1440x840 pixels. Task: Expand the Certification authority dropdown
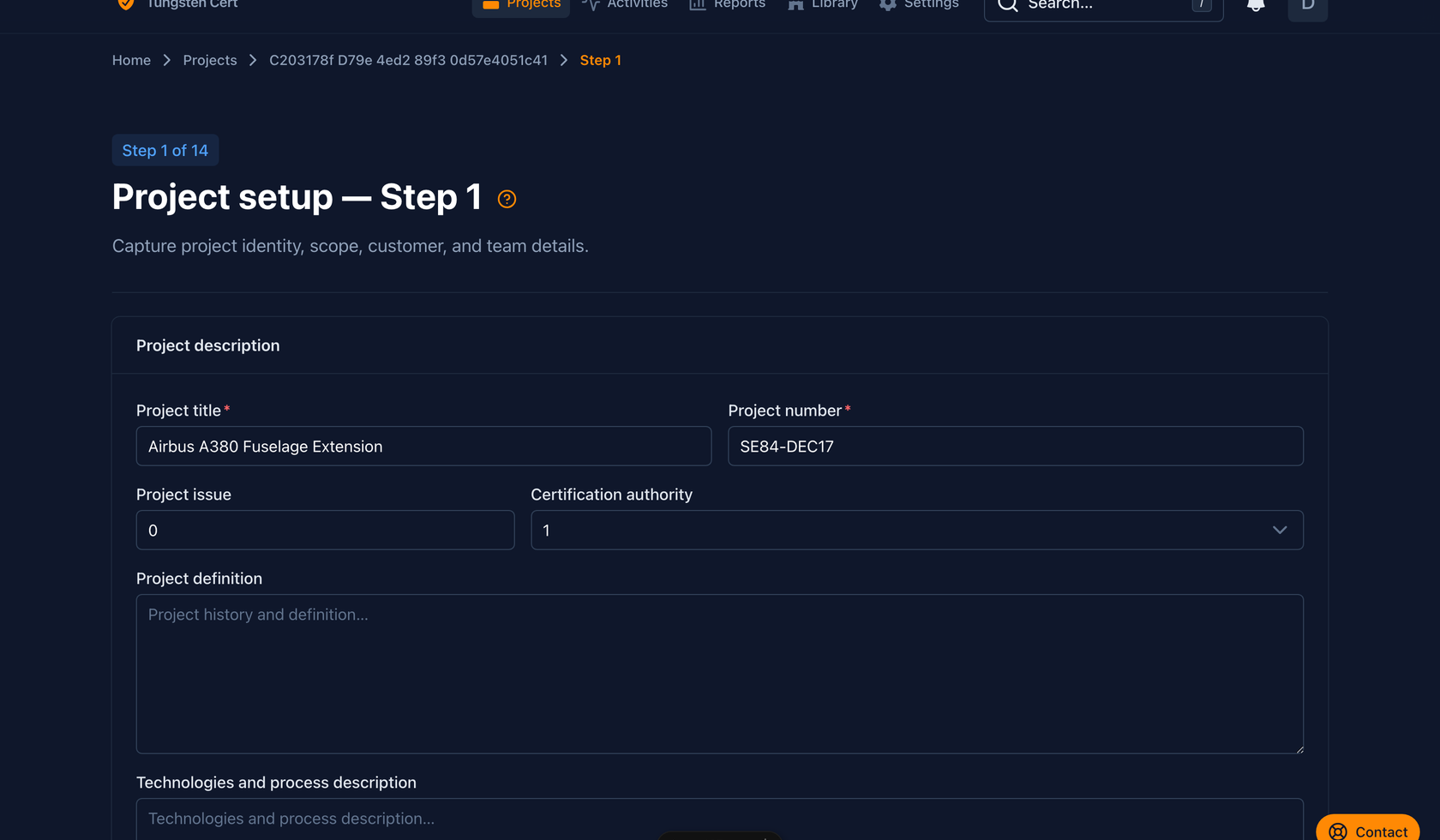pyautogui.click(x=917, y=531)
